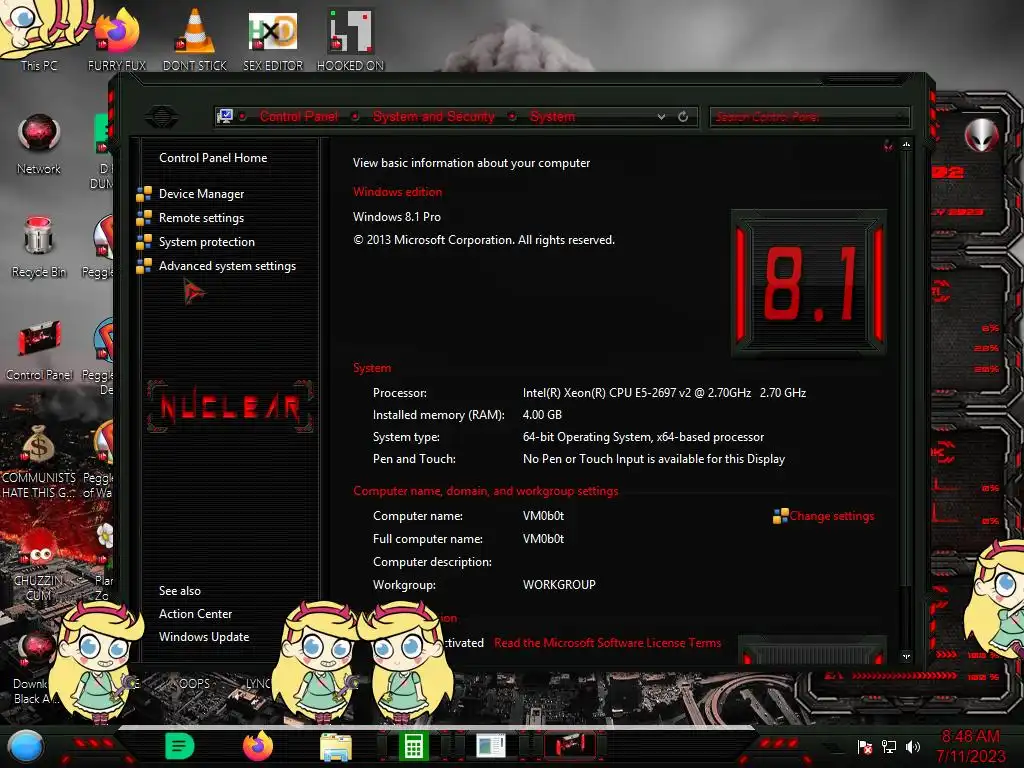Launch the Firefox desktop shortcut
This screenshot has height=768, width=1024.
(x=117, y=39)
